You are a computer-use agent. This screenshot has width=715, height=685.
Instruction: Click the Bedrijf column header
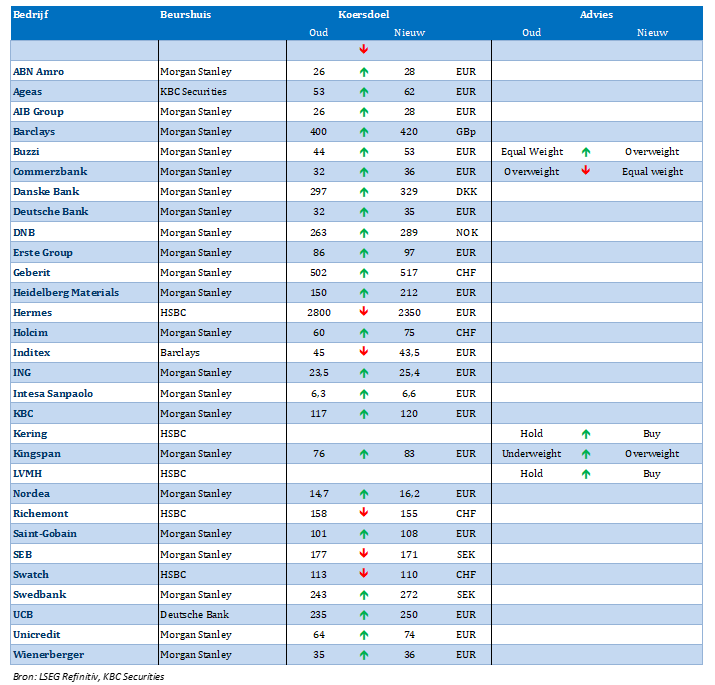click(x=31, y=15)
